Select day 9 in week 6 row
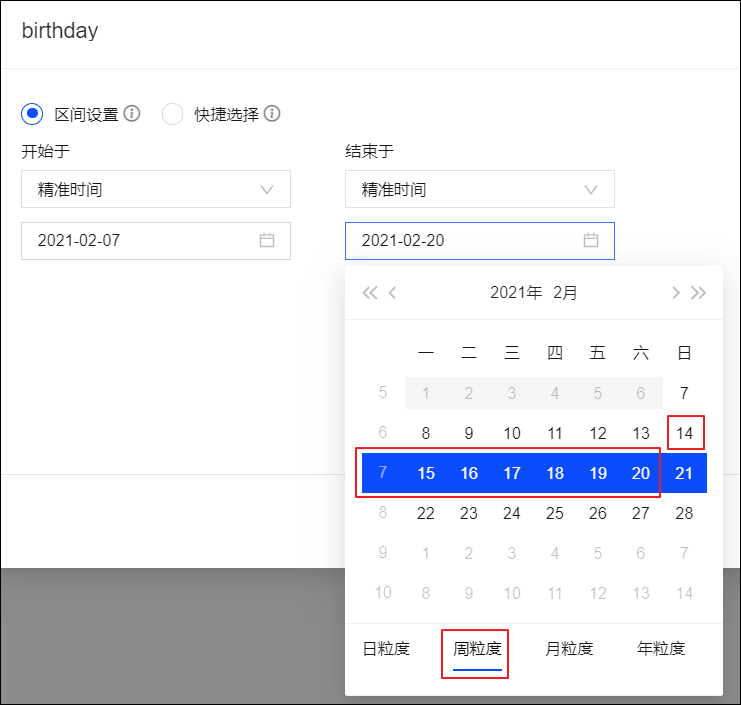 tap(469, 433)
